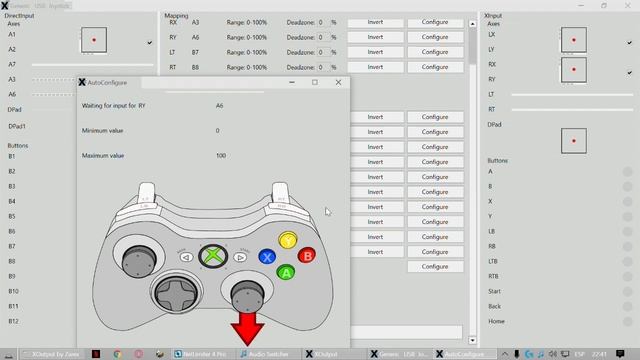Click the red B button on the controller
This screenshot has width=640, height=360.
pos(307,256)
